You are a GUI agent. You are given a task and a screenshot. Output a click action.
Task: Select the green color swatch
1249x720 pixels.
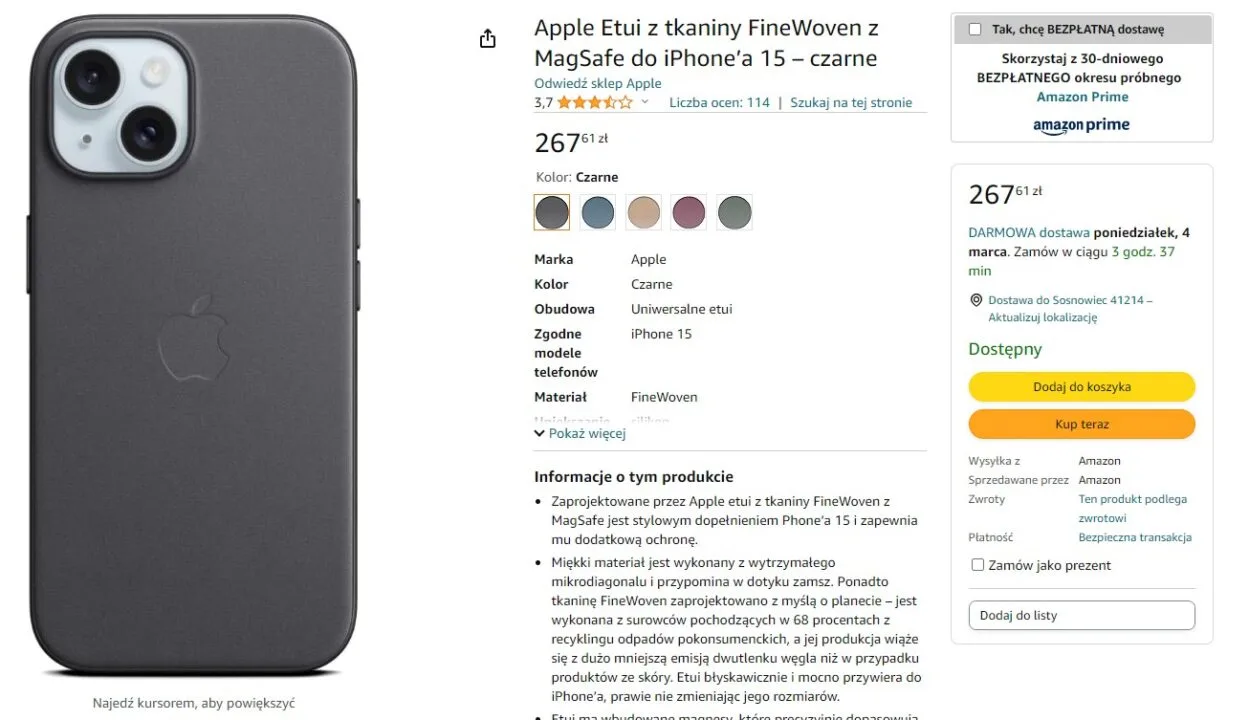[734, 212]
